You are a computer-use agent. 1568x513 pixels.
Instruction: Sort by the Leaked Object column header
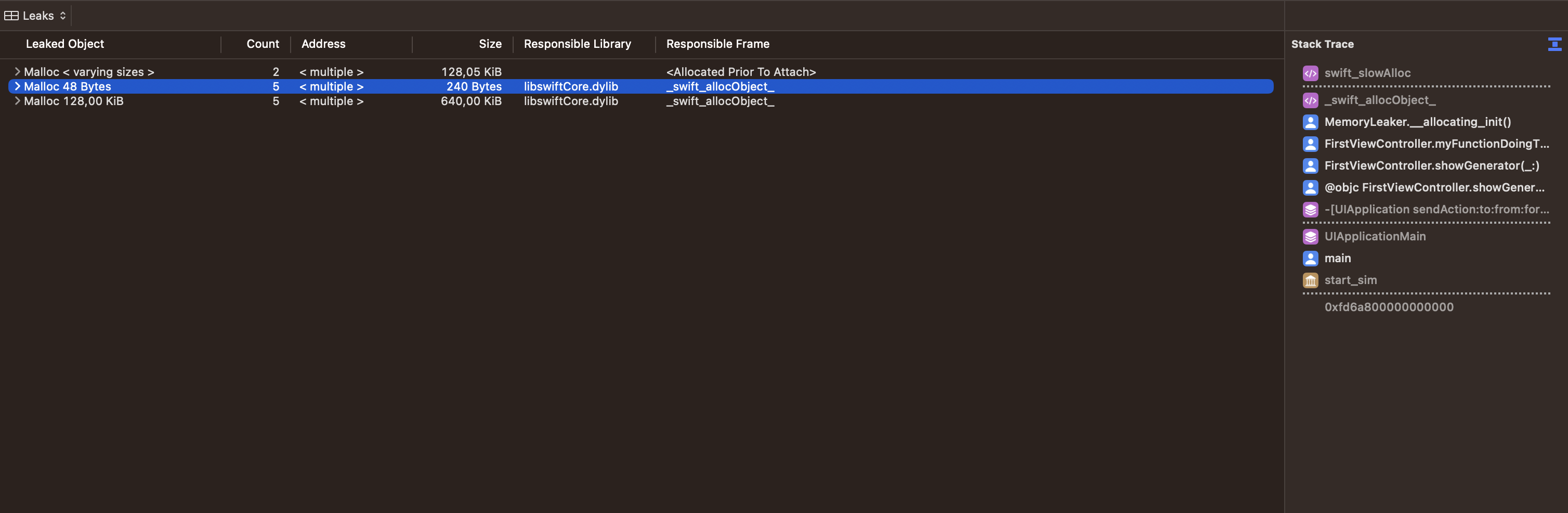pyautogui.click(x=64, y=43)
